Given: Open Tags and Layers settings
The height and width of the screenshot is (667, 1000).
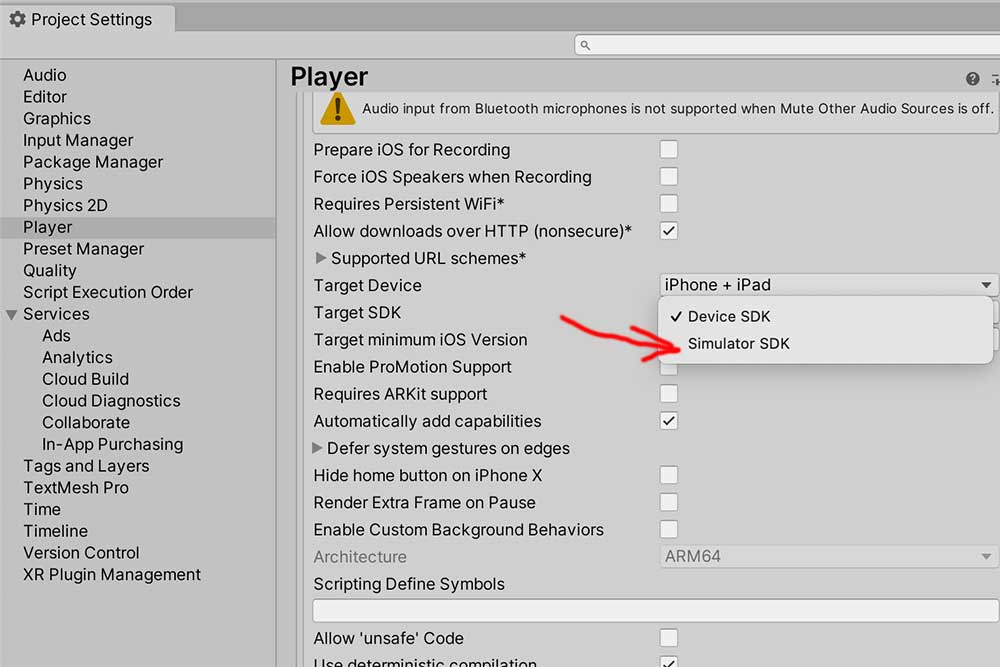Looking at the screenshot, I should pos(86,466).
